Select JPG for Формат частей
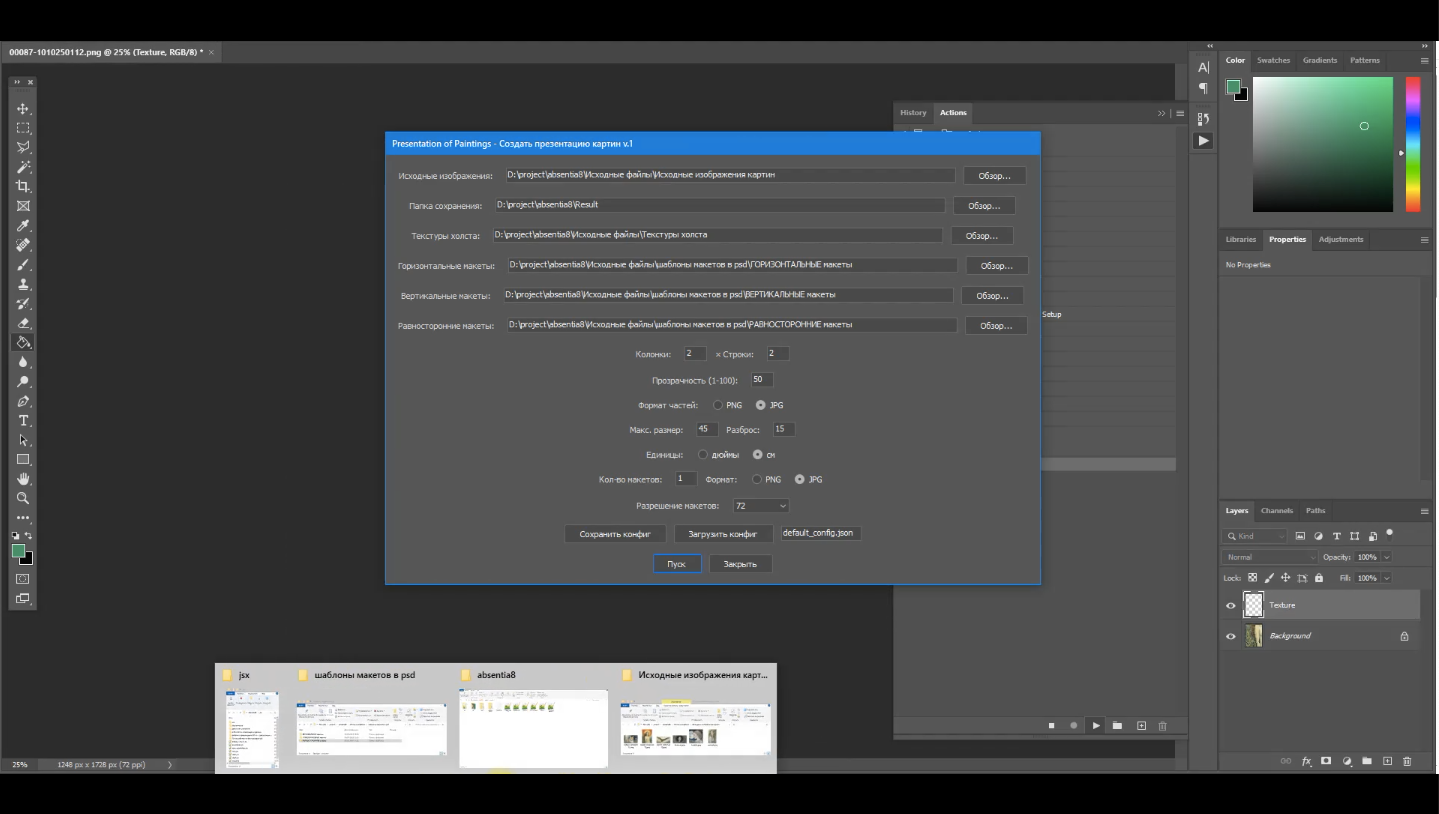The width and height of the screenshot is (1439, 814). 761,405
